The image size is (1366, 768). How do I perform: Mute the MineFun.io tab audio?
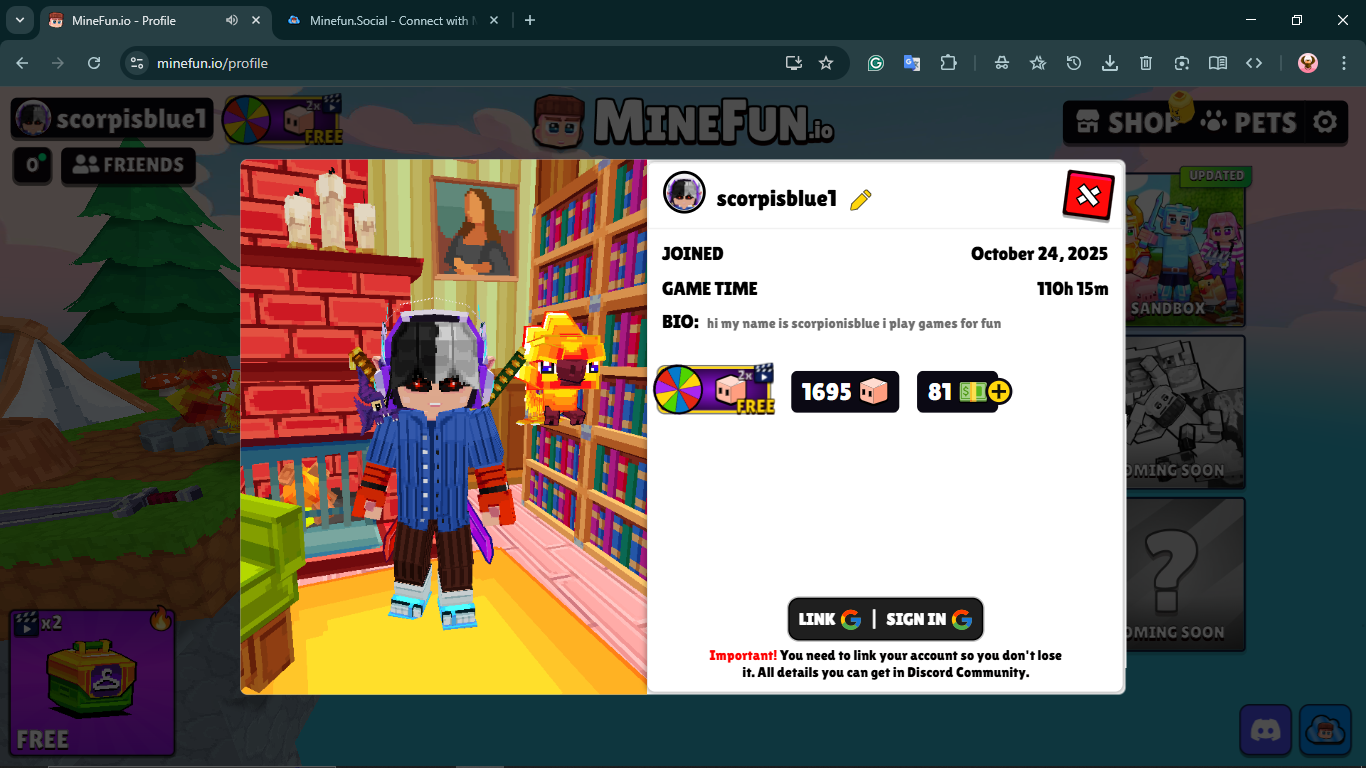click(x=232, y=20)
